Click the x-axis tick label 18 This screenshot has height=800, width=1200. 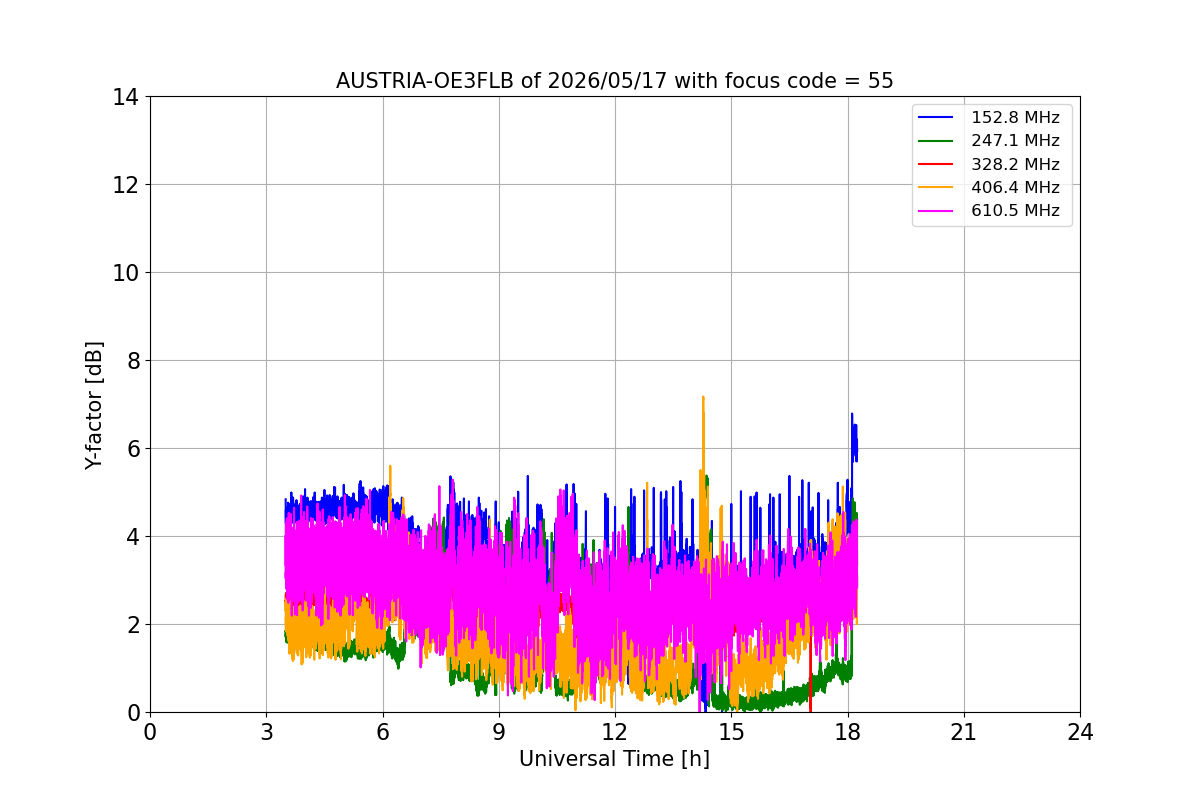(847, 732)
